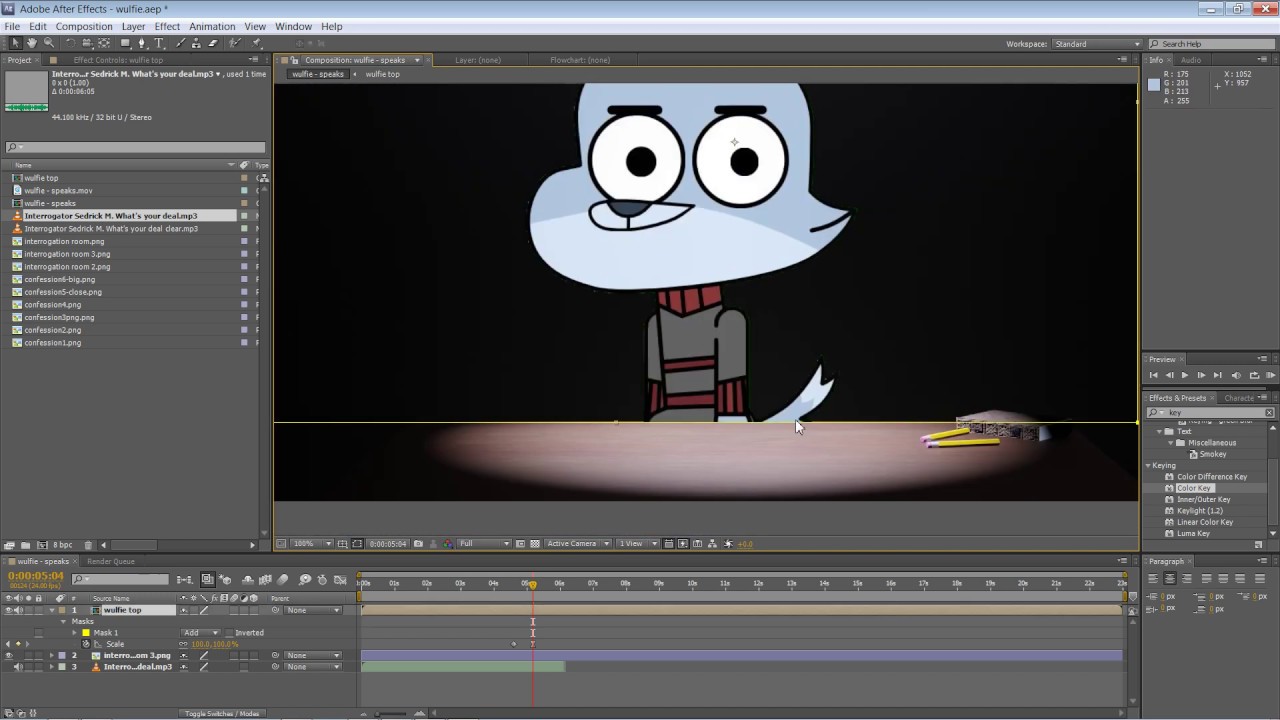Click the Toggle Switches / Modes button
The height and width of the screenshot is (720, 1280).
222,714
